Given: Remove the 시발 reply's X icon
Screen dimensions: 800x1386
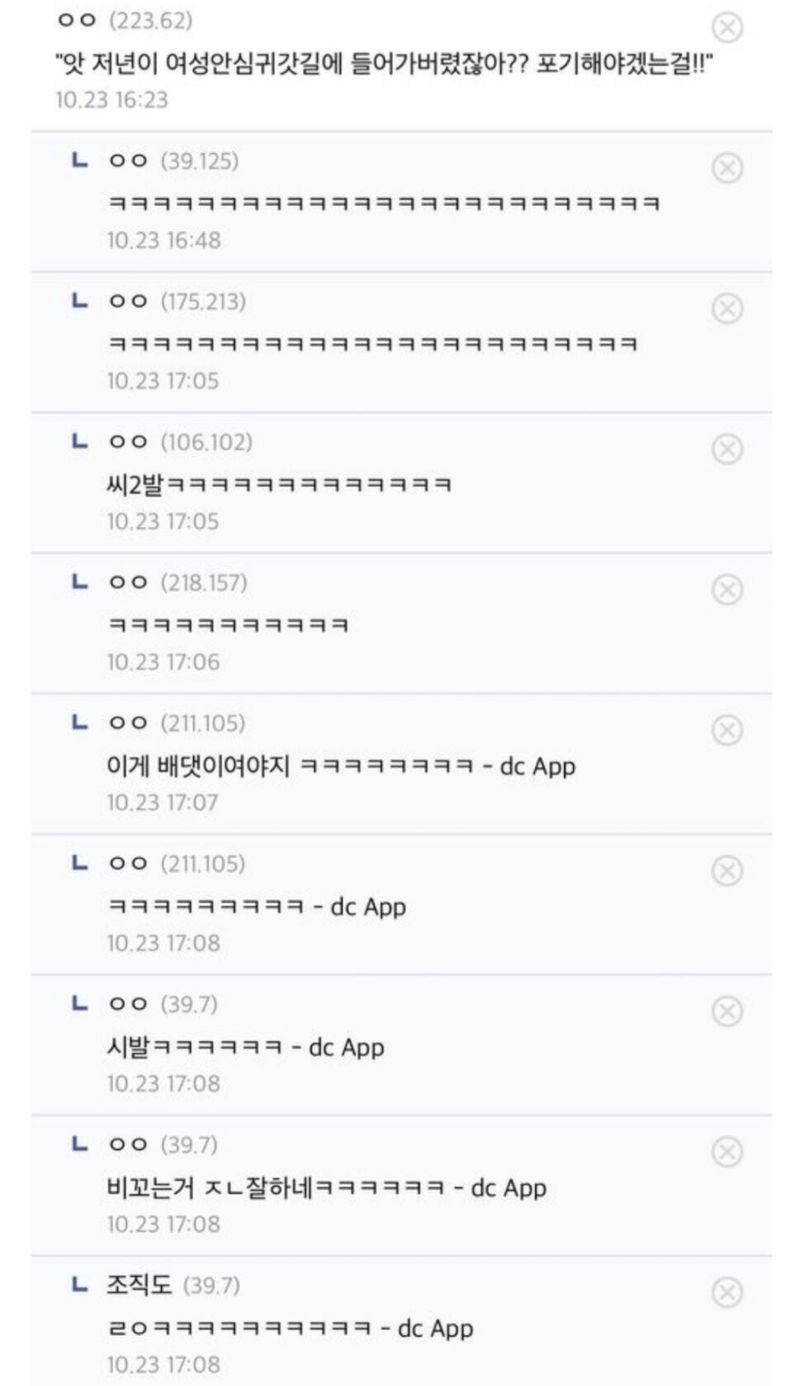Looking at the screenshot, I should pyautogui.click(x=727, y=1012).
